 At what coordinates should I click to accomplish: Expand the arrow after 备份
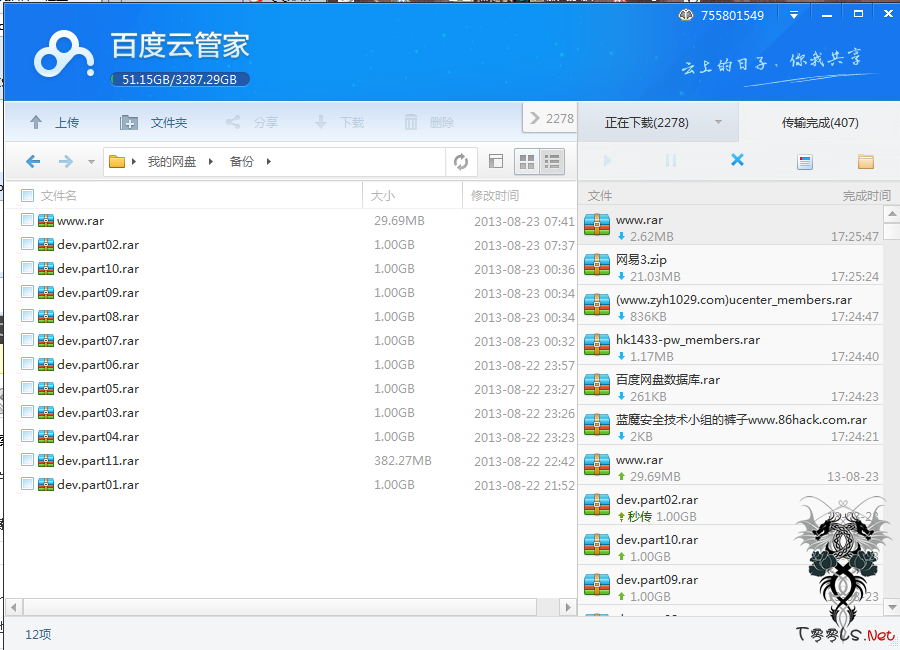269,161
